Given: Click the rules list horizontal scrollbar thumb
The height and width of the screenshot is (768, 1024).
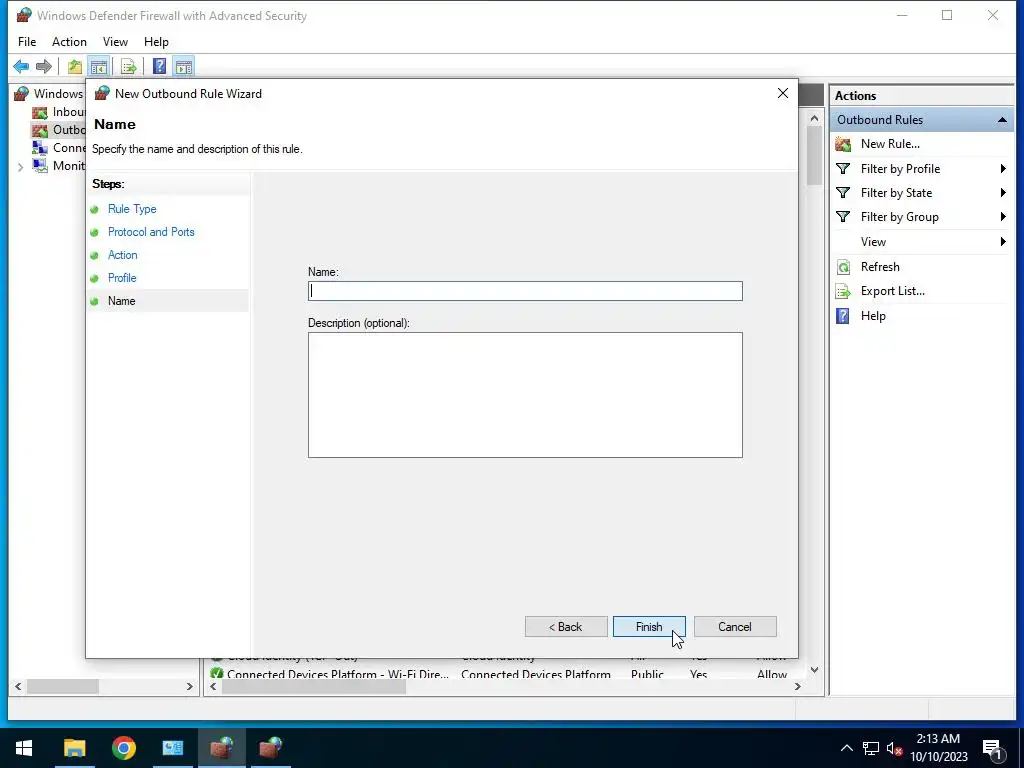Looking at the screenshot, I should (x=313, y=687).
